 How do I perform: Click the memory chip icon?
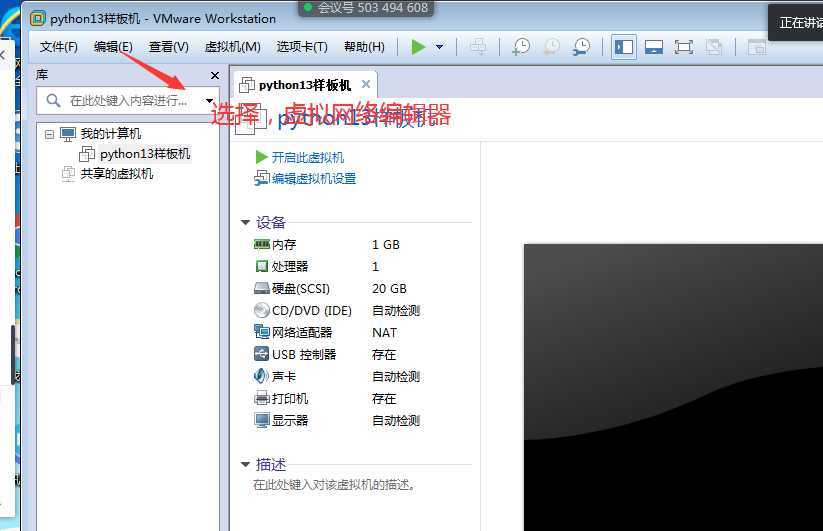(x=261, y=244)
